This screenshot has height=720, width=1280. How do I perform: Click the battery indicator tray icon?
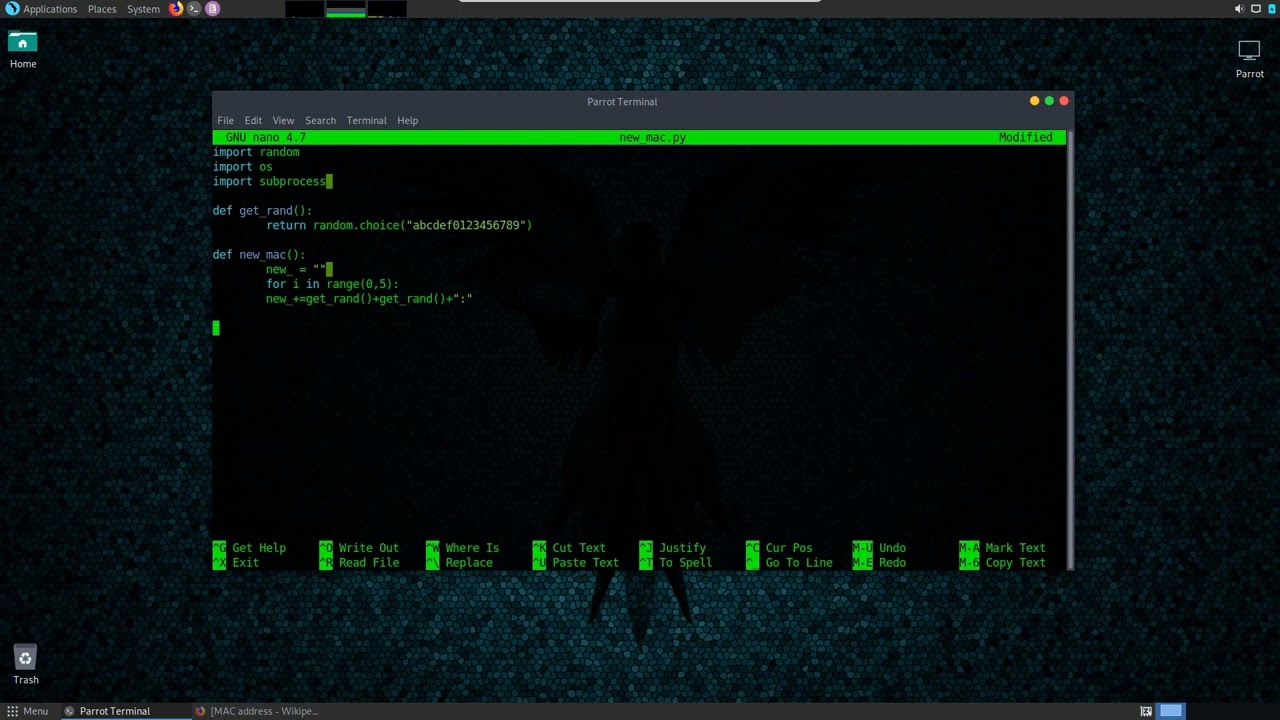click(1272, 9)
